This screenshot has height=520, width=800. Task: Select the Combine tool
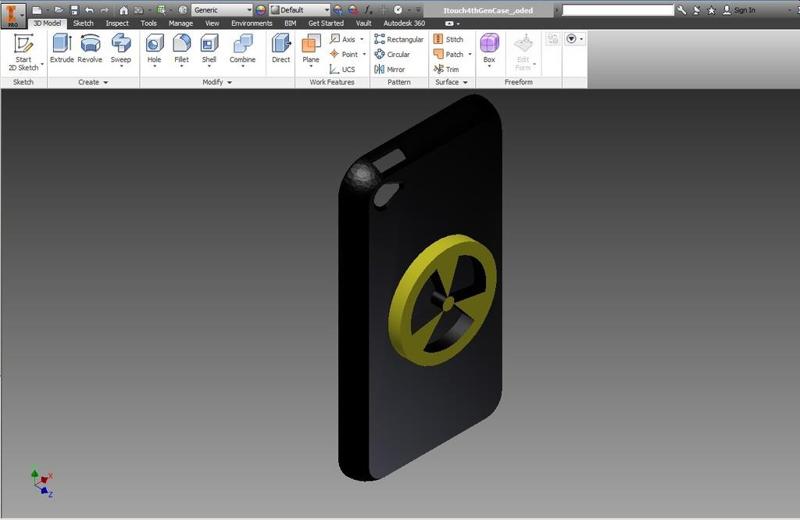(x=242, y=49)
